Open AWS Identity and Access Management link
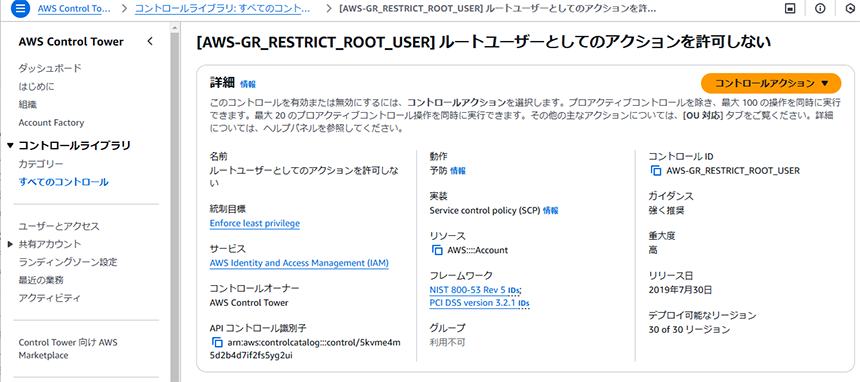This screenshot has width=860, height=382. tap(299, 263)
